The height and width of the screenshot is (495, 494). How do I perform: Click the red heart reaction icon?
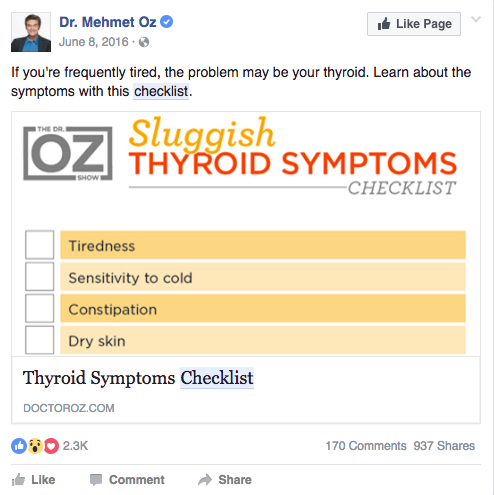tap(51, 446)
